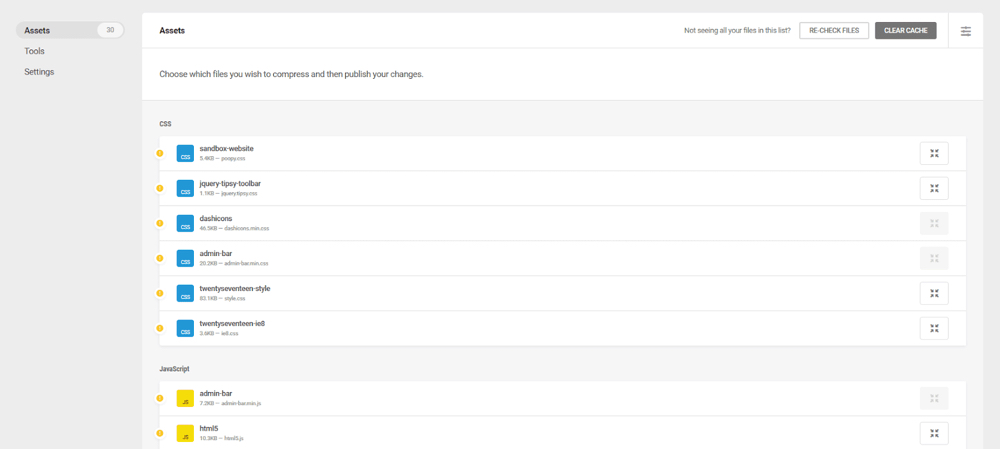Click the warning dot beside dashicons
This screenshot has width=1000, height=449.
[x=159, y=223]
